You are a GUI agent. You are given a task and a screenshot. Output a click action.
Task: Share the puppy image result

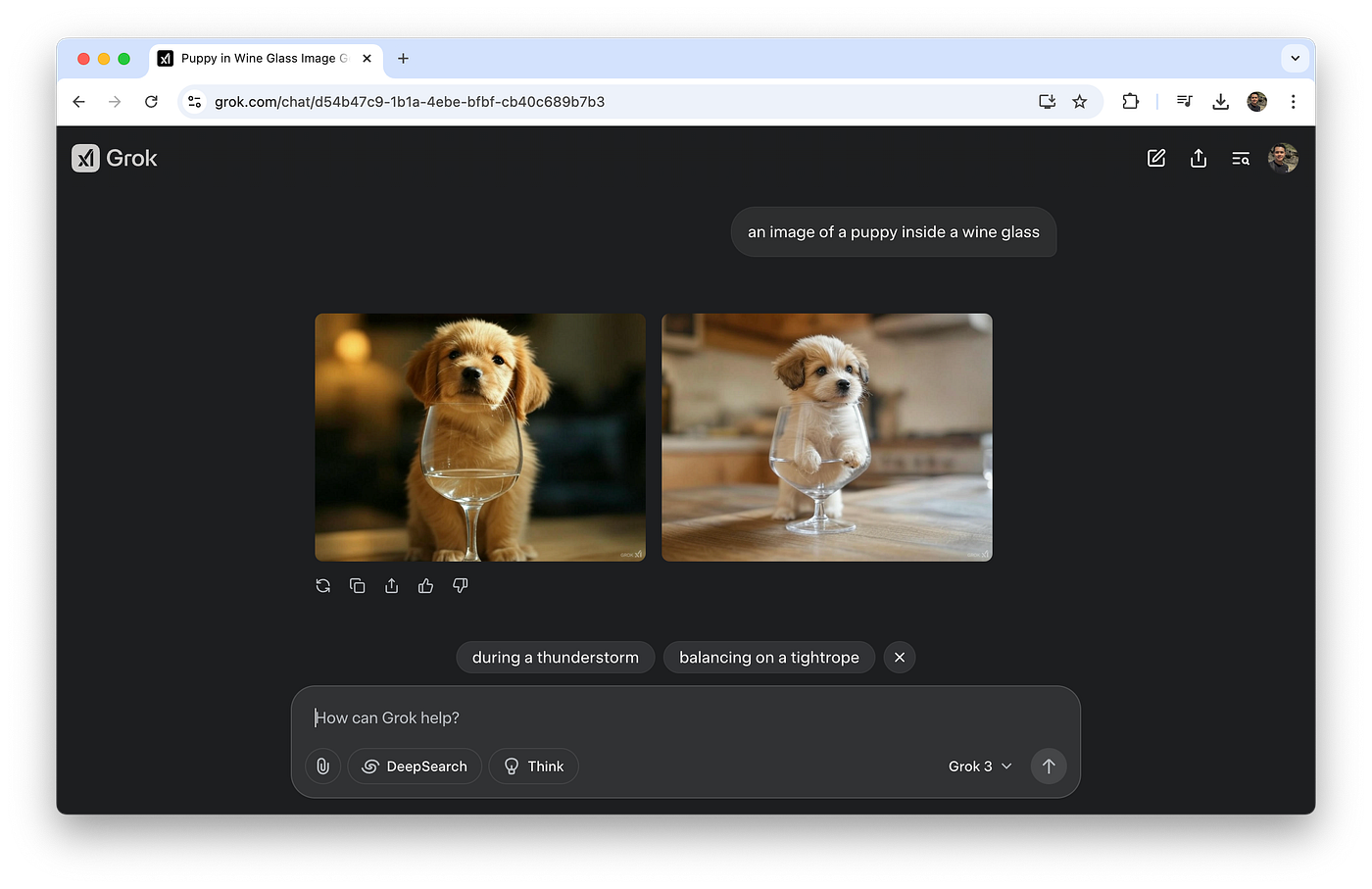(x=391, y=585)
